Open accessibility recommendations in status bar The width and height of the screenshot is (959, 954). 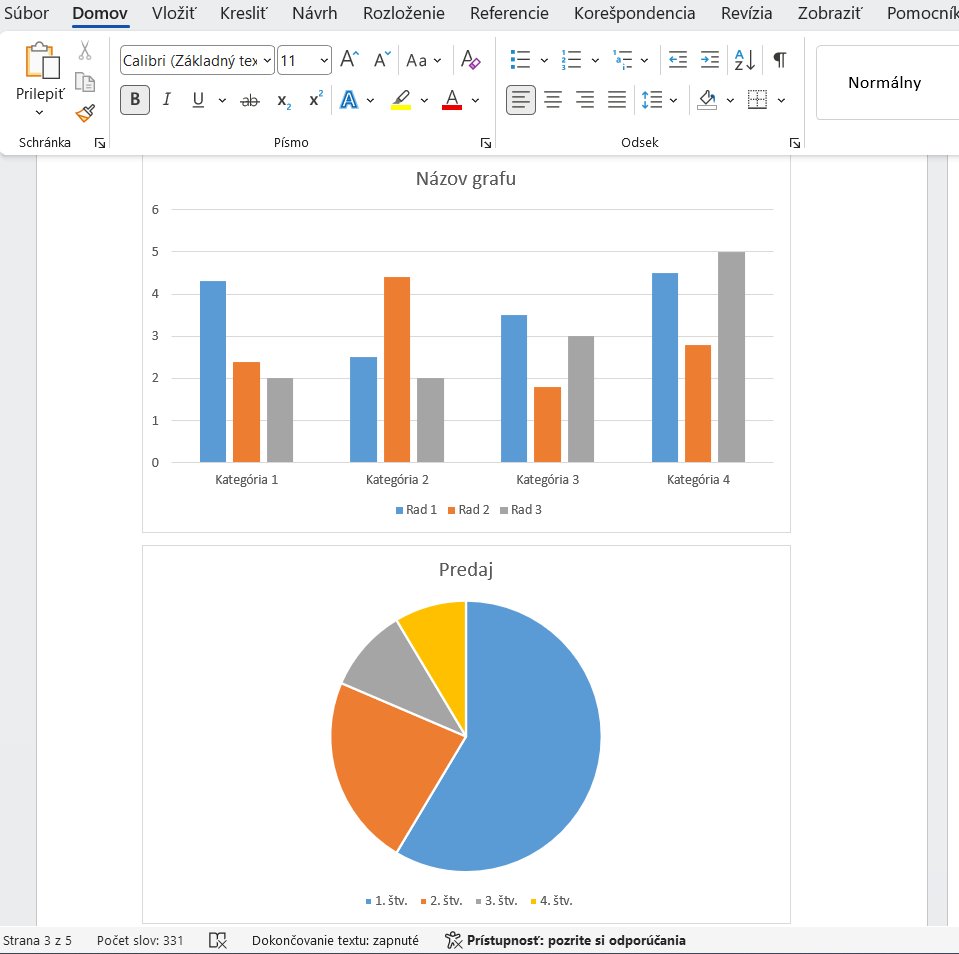click(566, 940)
